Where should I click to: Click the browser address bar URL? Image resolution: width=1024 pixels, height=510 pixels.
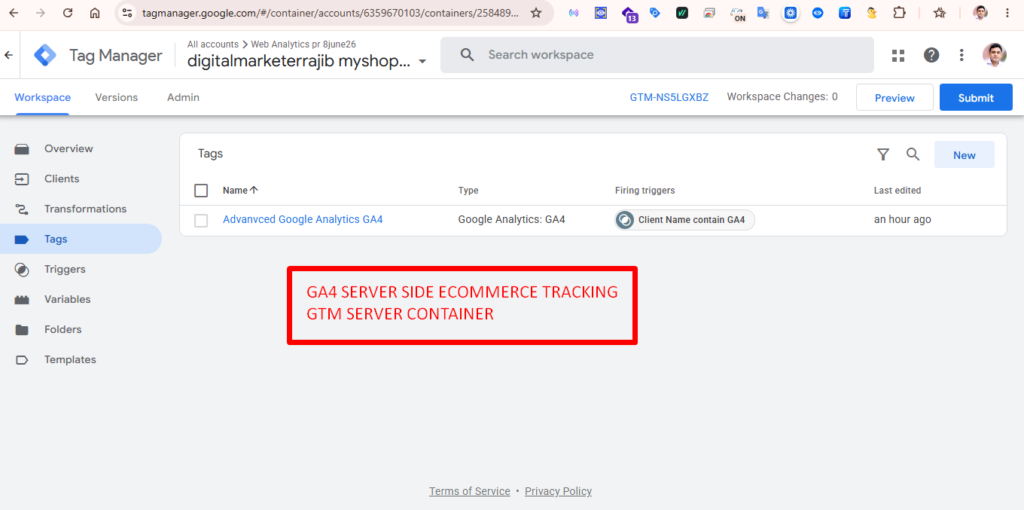(x=330, y=12)
